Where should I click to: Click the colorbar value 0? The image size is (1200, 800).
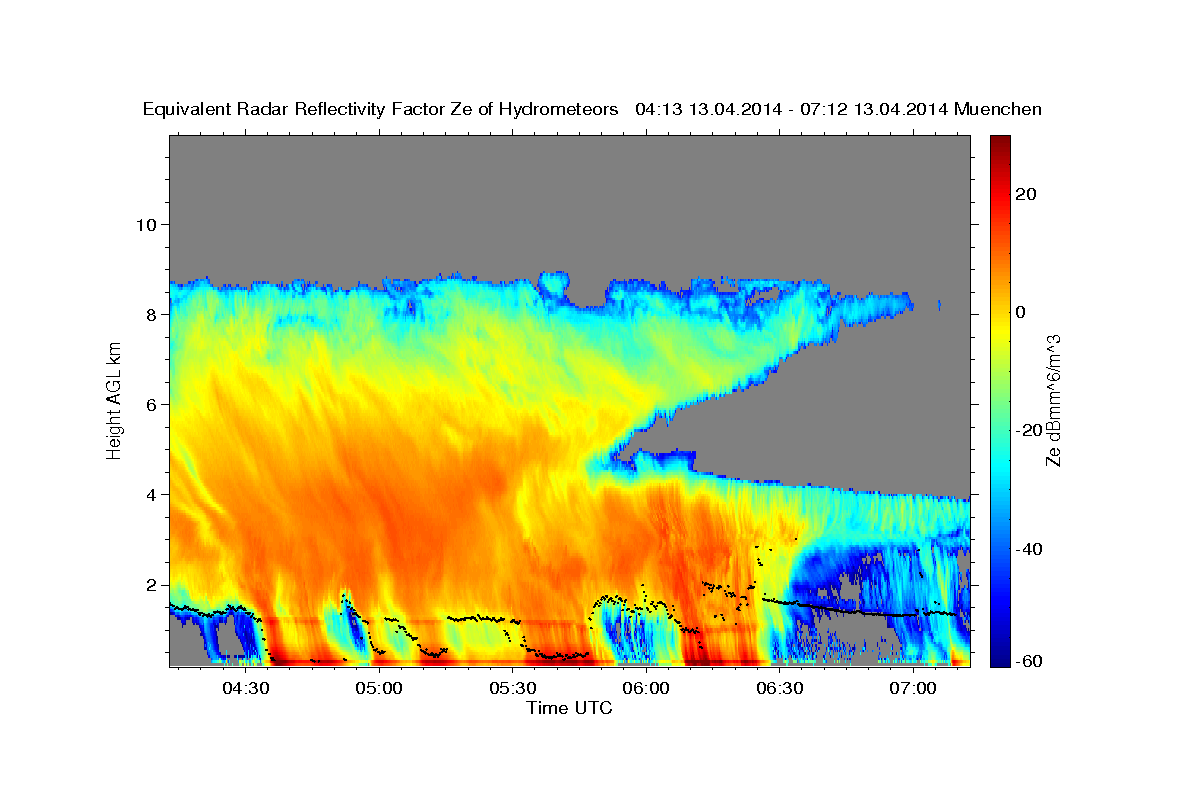[1020, 312]
